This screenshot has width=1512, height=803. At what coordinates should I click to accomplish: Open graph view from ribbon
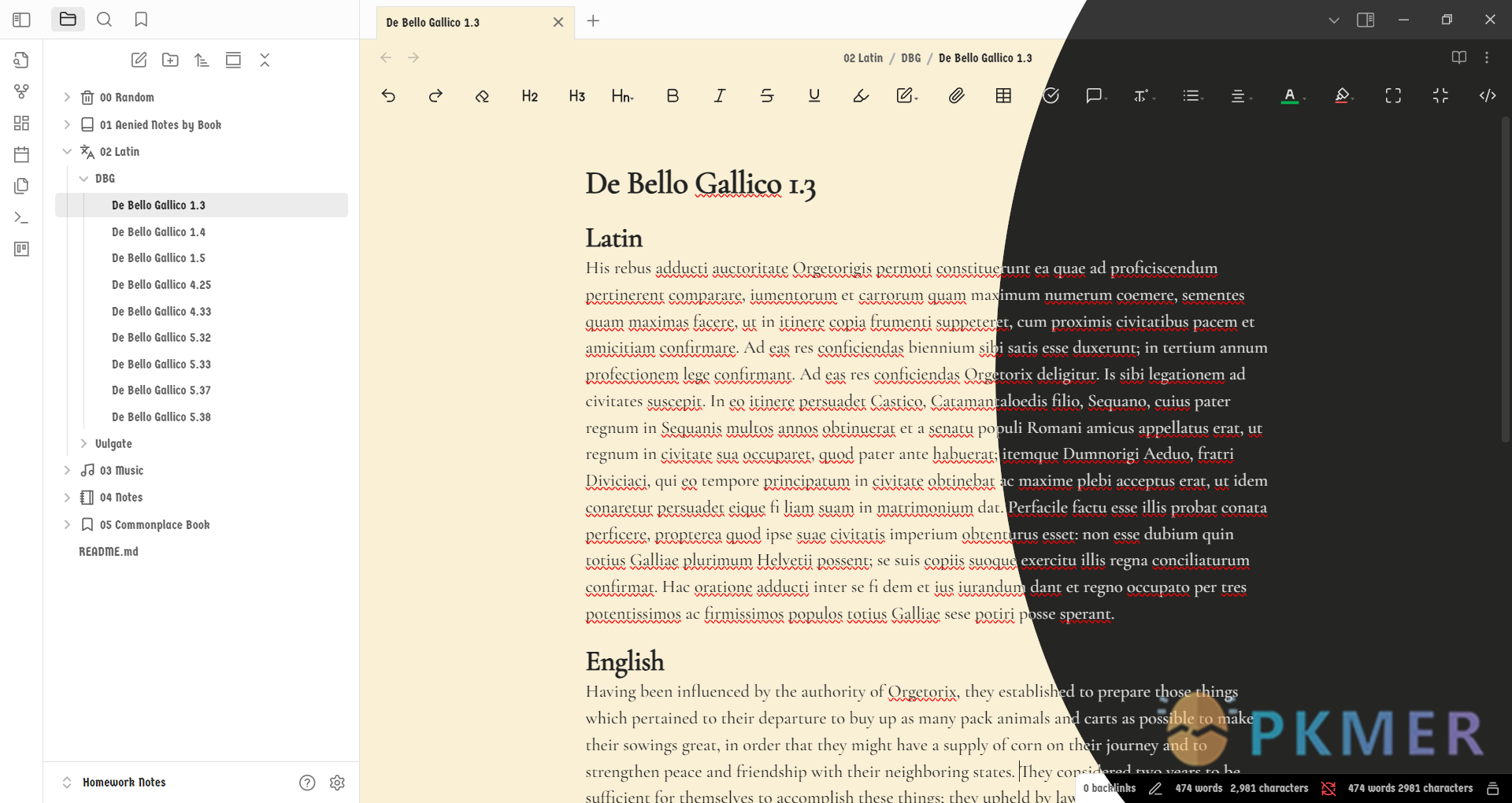click(21, 91)
